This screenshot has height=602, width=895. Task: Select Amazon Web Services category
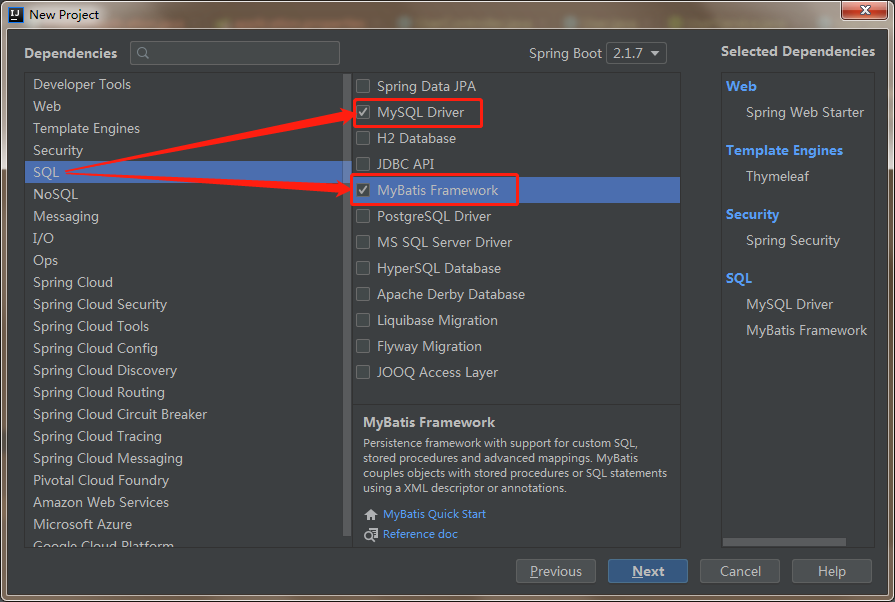tap(184, 503)
